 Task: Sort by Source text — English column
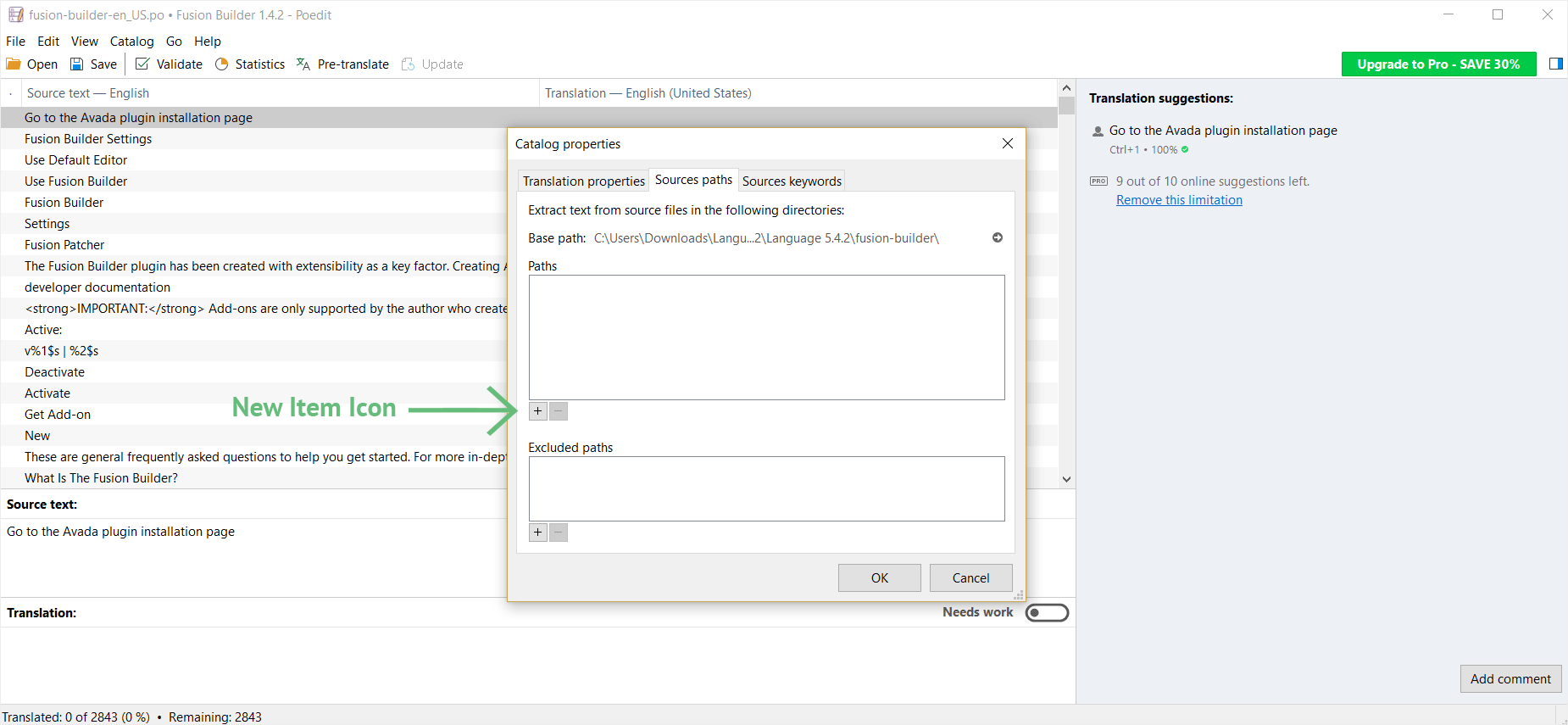pos(280,93)
